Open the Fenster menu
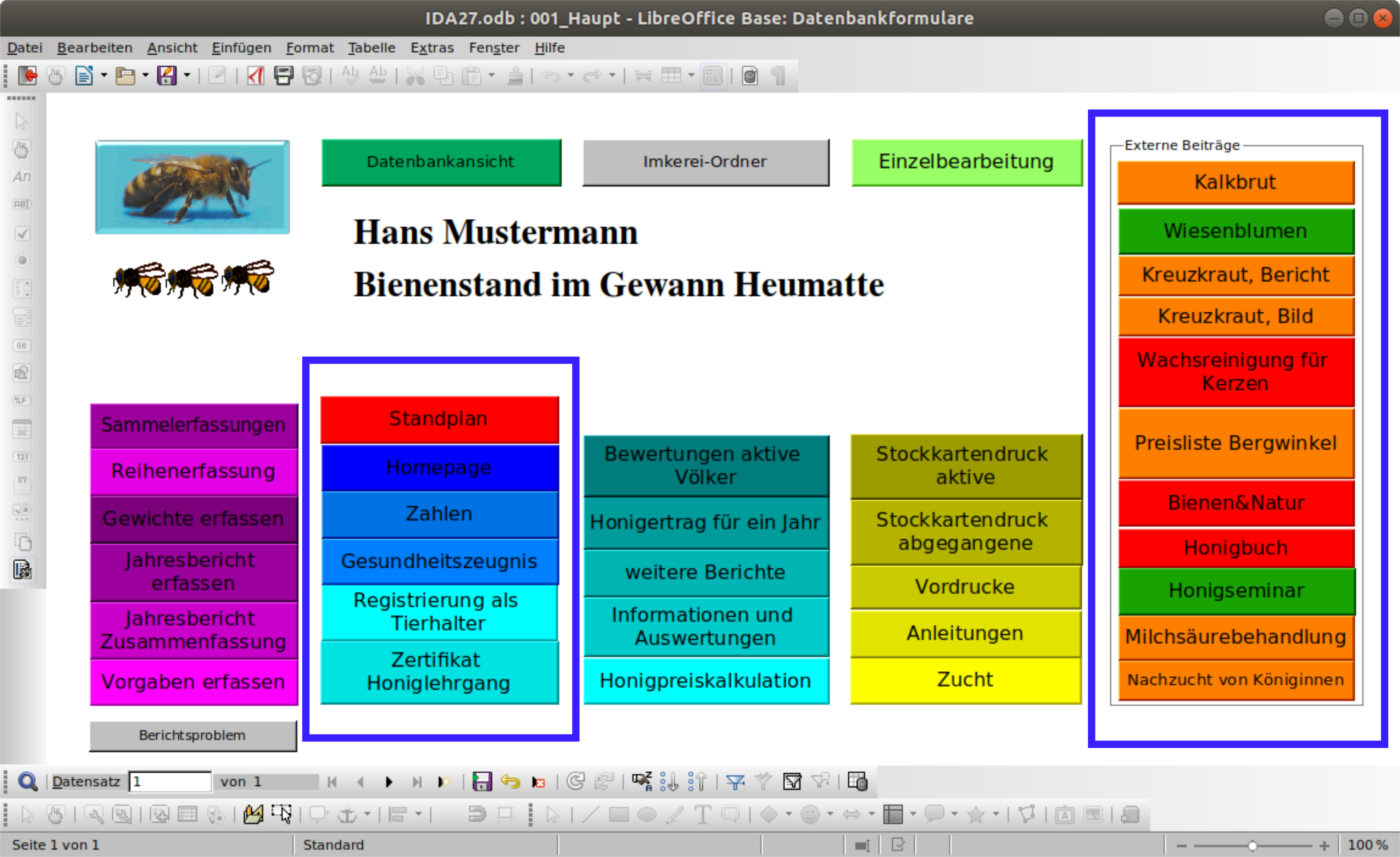 (x=494, y=48)
